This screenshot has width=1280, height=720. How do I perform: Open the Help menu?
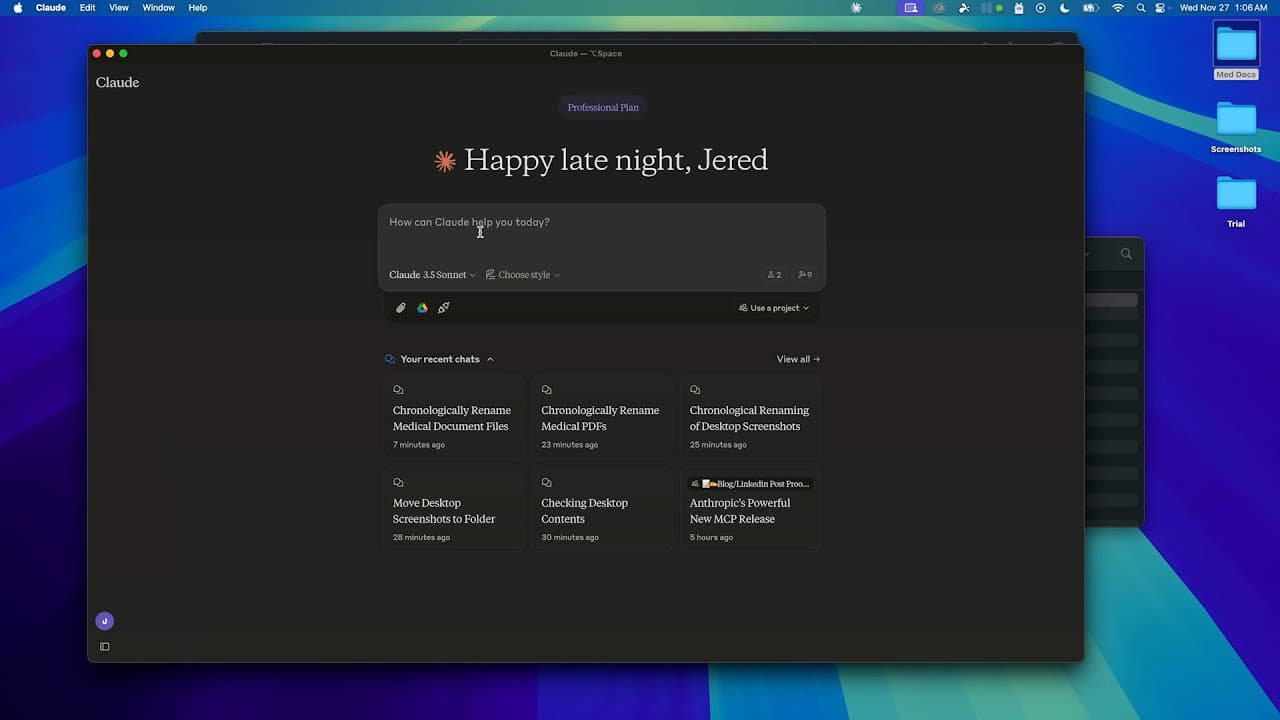click(x=198, y=8)
